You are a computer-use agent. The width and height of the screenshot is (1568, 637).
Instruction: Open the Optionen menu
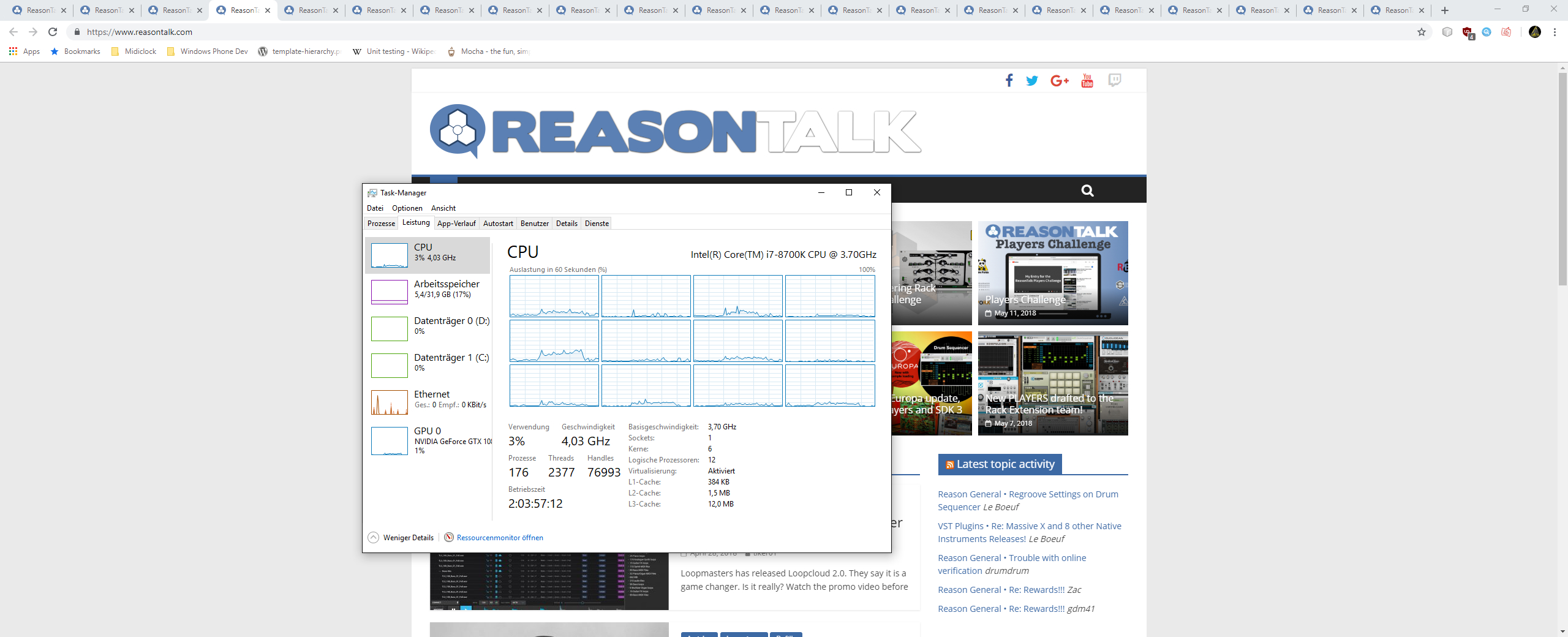tap(407, 208)
